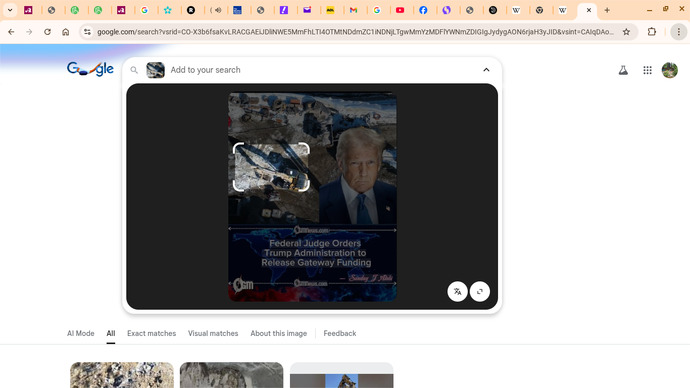Switch to the yellow icon tab
The width and height of the screenshot is (690, 388).
[x=330, y=10]
